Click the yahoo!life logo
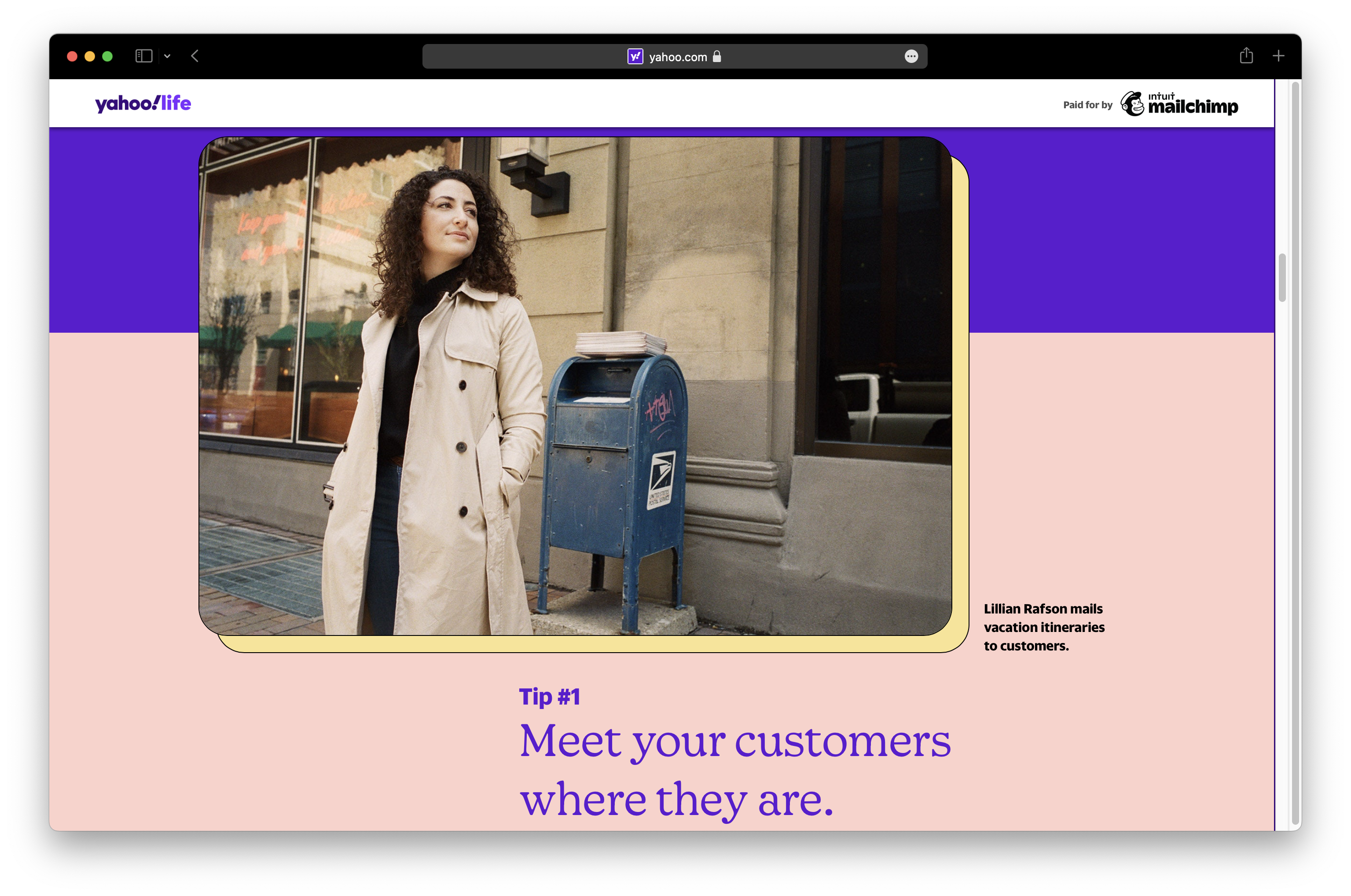The width and height of the screenshot is (1351, 896). click(143, 103)
